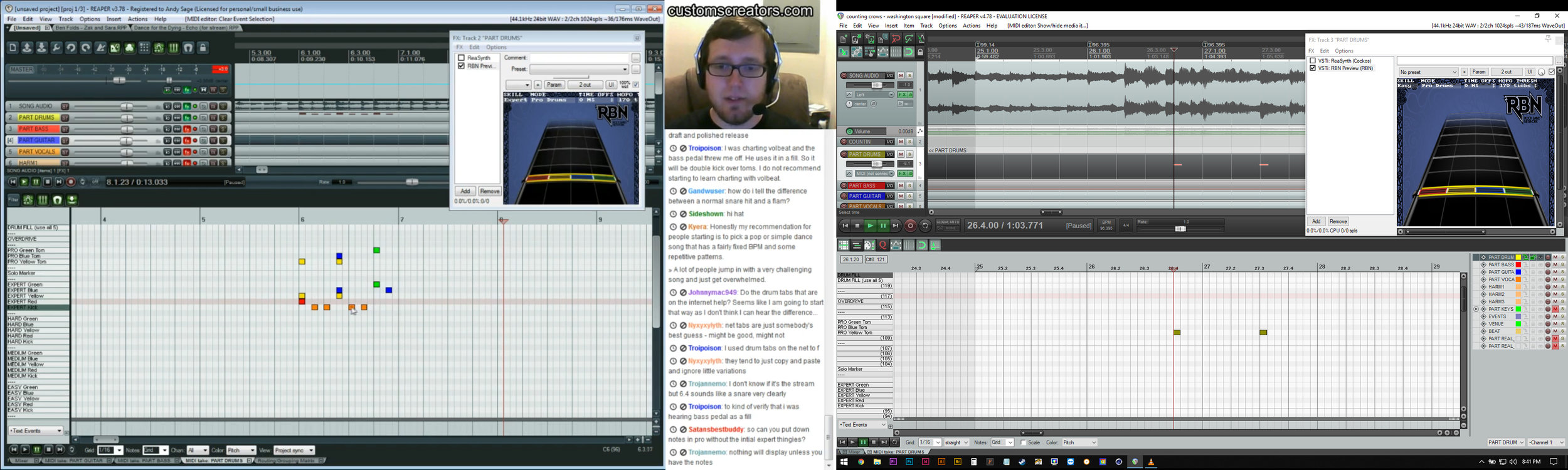Enable VSTi ReaSynth (Cockos) checkbox in Track 3 FX

point(1313,61)
